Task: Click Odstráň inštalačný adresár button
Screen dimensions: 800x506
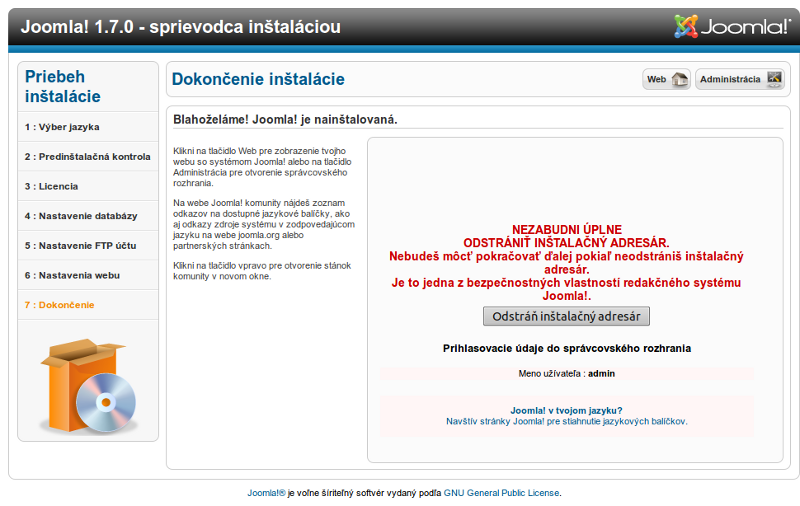Action: coord(566,316)
